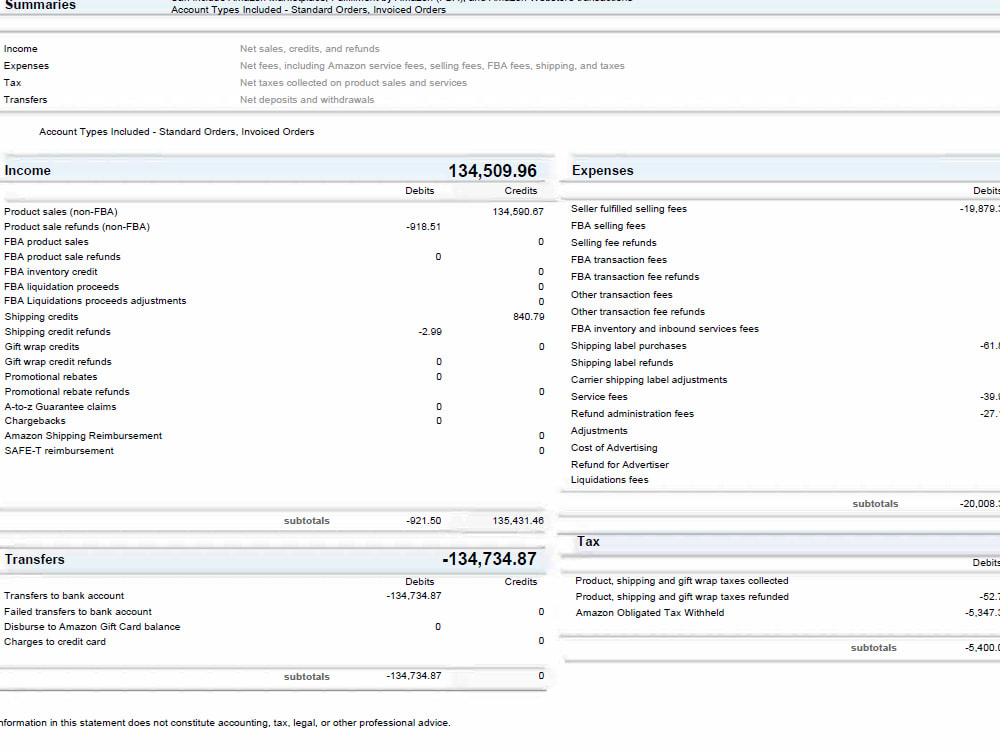The height and width of the screenshot is (750, 1000).
Task: Select the Income section heading
Action: click(x=27, y=171)
